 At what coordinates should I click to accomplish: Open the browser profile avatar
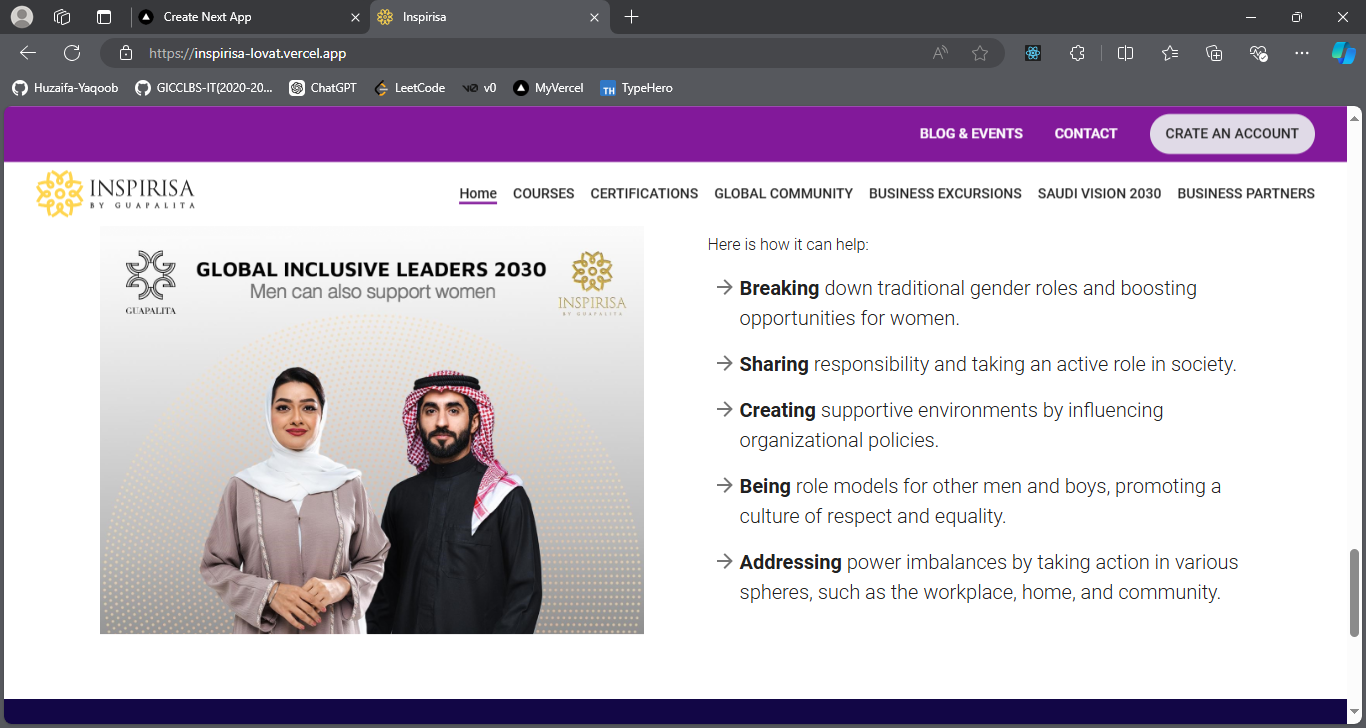point(21,17)
